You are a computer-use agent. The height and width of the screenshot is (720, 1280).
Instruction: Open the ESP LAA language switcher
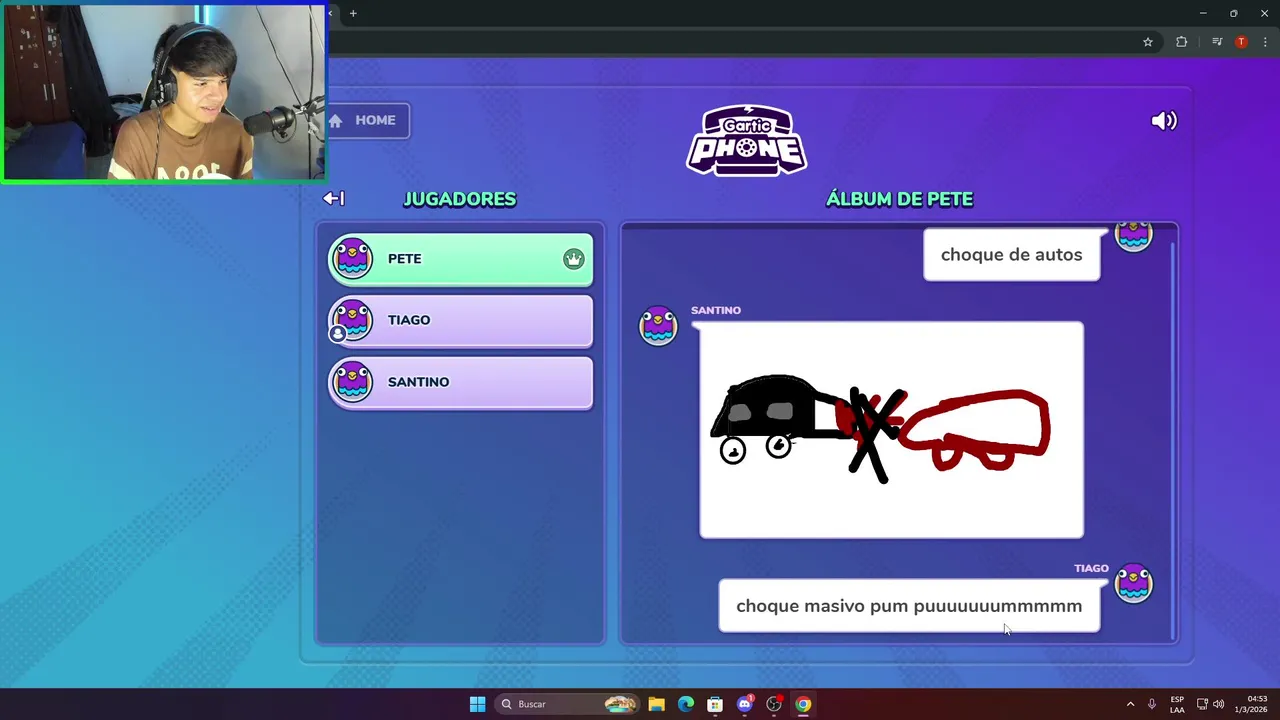pyautogui.click(x=1177, y=704)
